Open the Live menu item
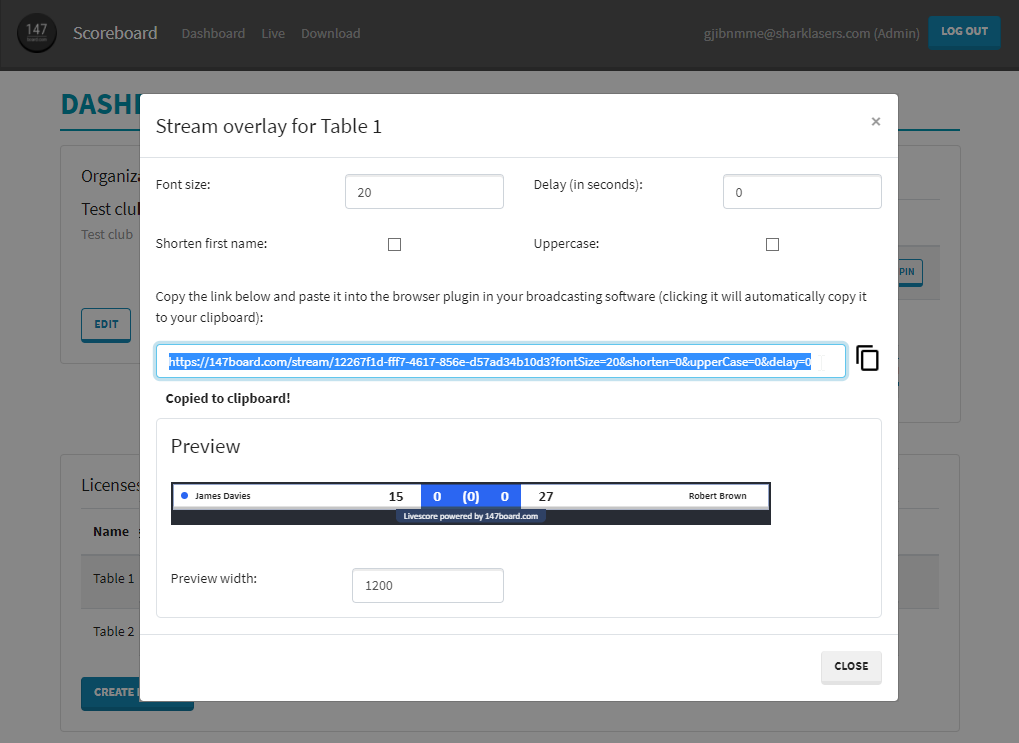This screenshot has height=743, width=1019. [x=273, y=33]
